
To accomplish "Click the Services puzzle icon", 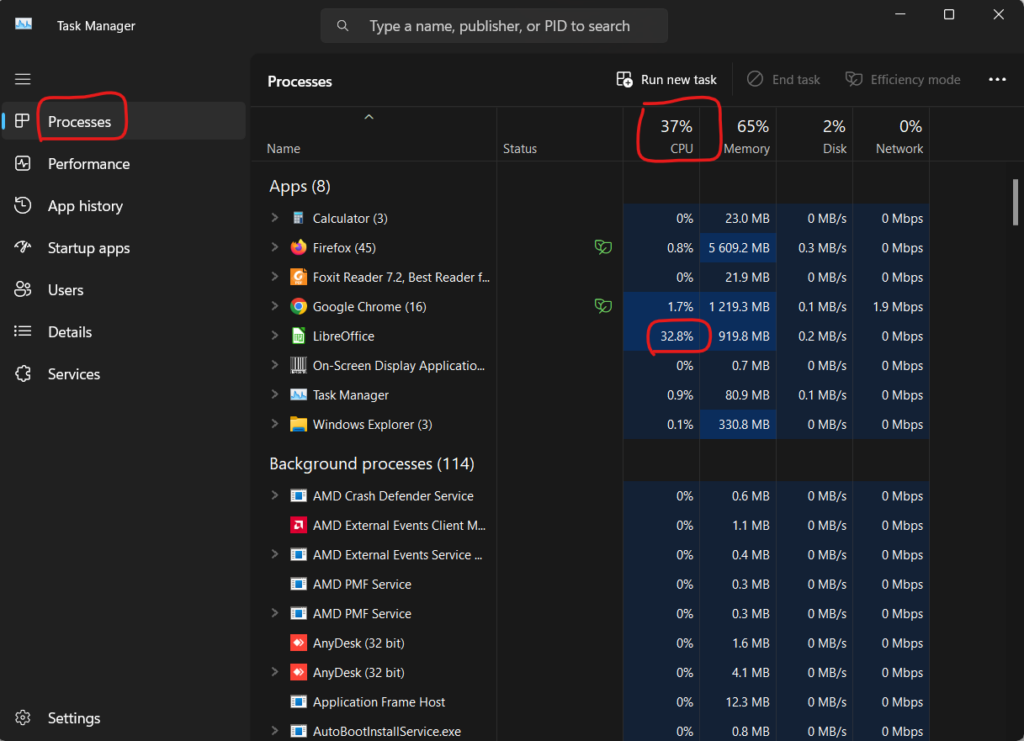I will 23,373.
